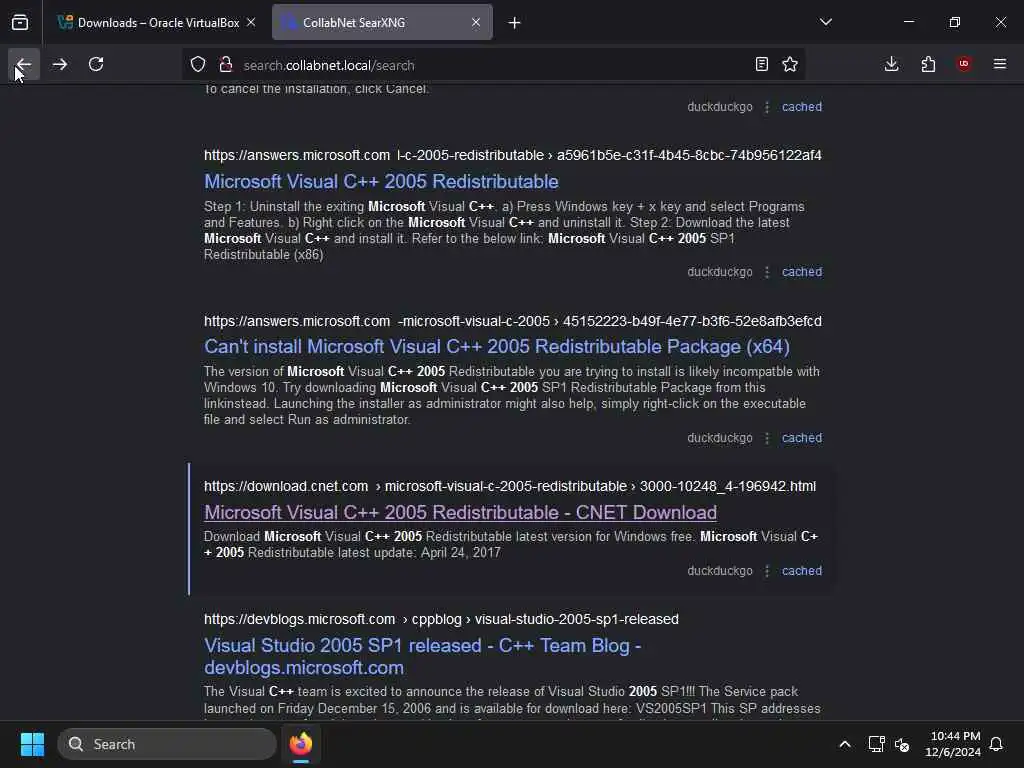Close the CollabNet SearXNG tab

(476, 22)
